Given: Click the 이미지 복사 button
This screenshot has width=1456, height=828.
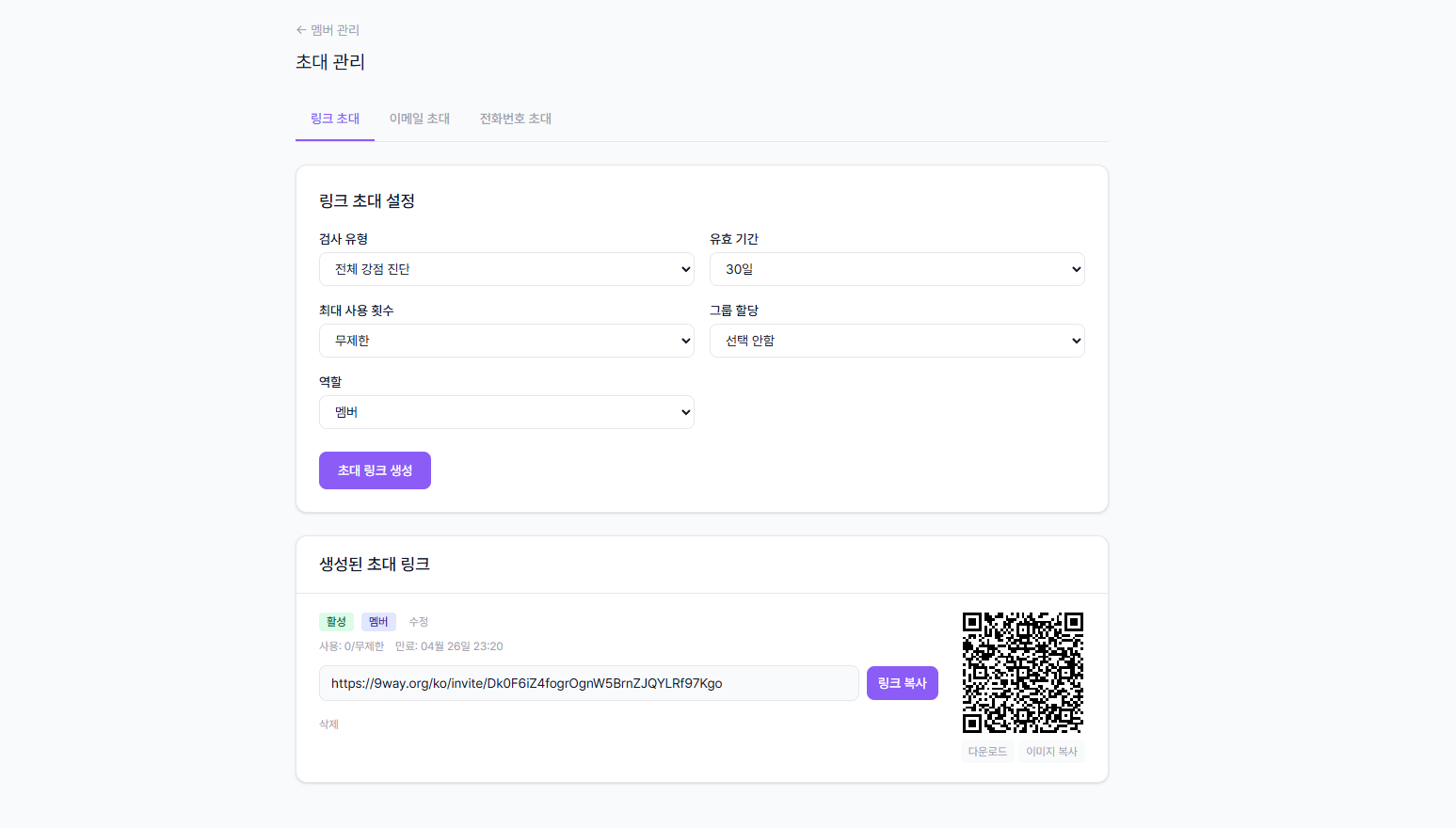Looking at the screenshot, I should coord(1051,751).
